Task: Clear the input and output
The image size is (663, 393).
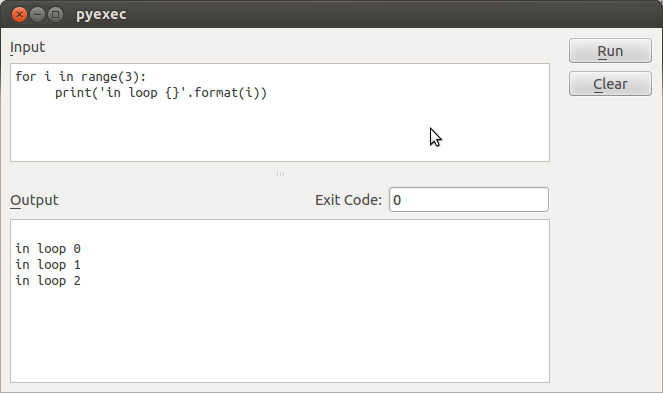Action: point(610,84)
